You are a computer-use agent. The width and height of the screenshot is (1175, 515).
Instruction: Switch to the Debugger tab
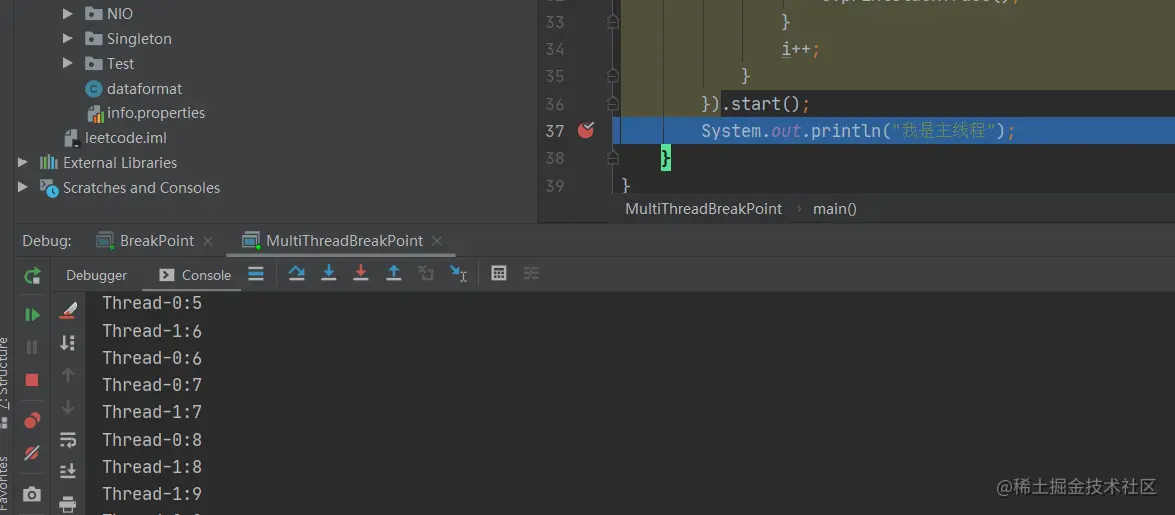coord(97,275)
